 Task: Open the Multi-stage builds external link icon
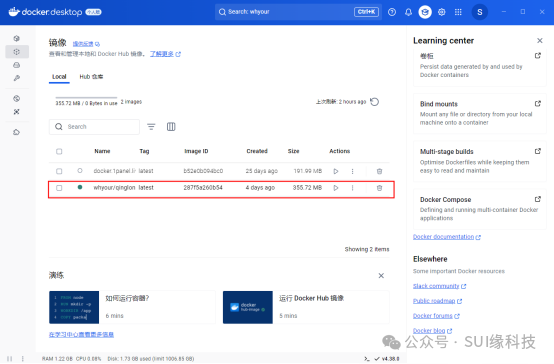[538, 151]
